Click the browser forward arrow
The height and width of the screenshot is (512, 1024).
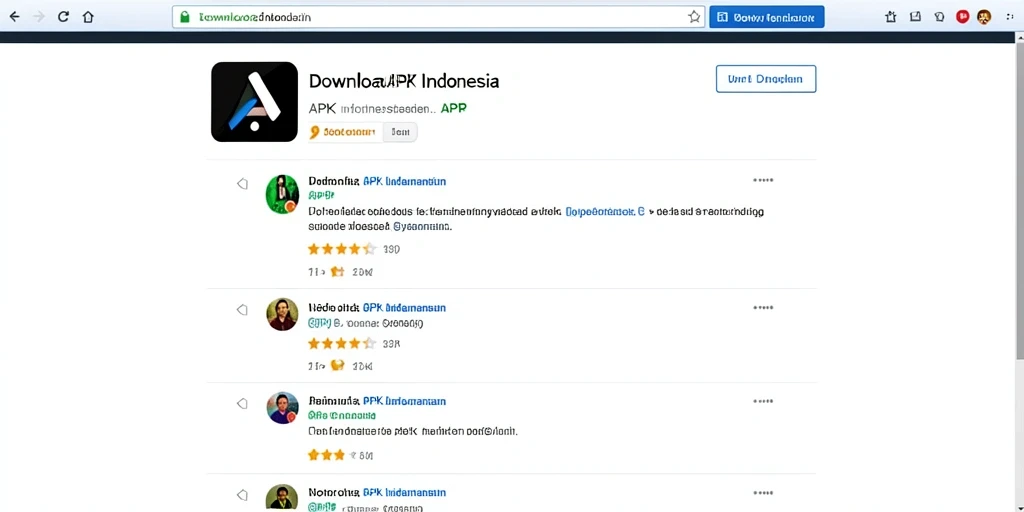(x=39, y=17)
